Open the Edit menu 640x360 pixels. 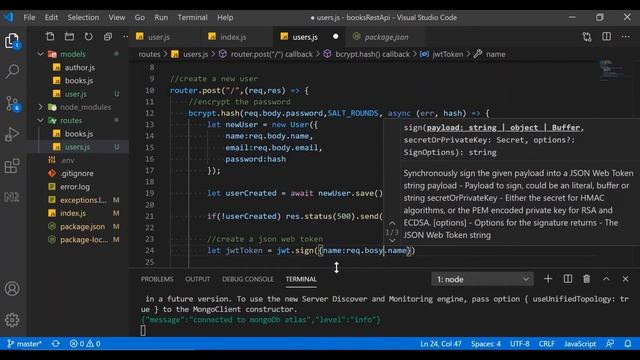pyautogui.click(x=51, y=17)
